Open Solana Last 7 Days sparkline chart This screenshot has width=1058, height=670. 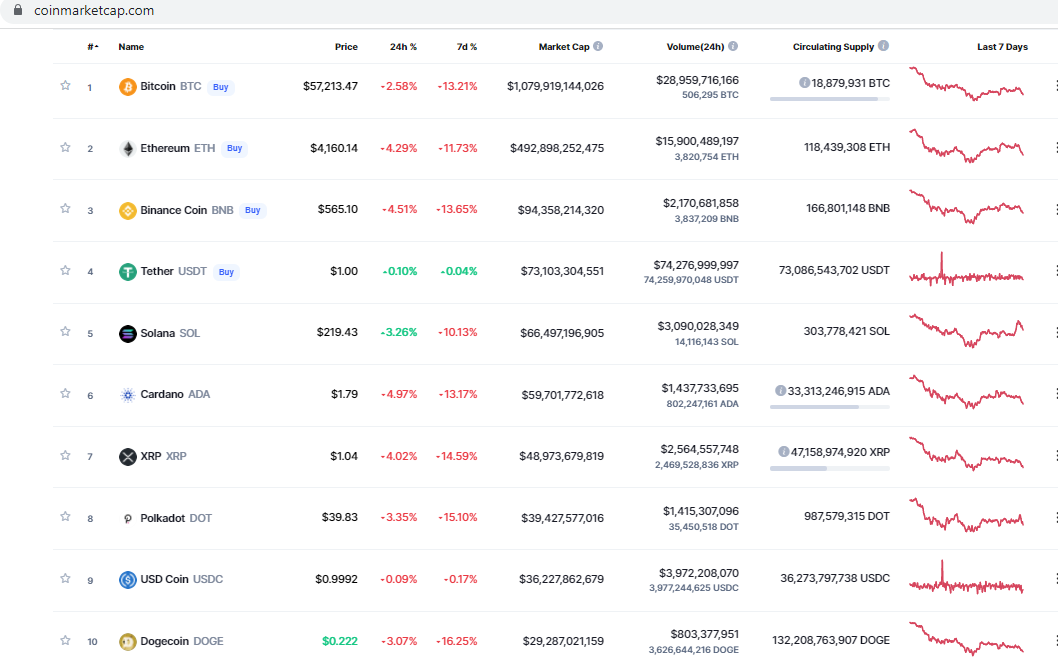966,331
